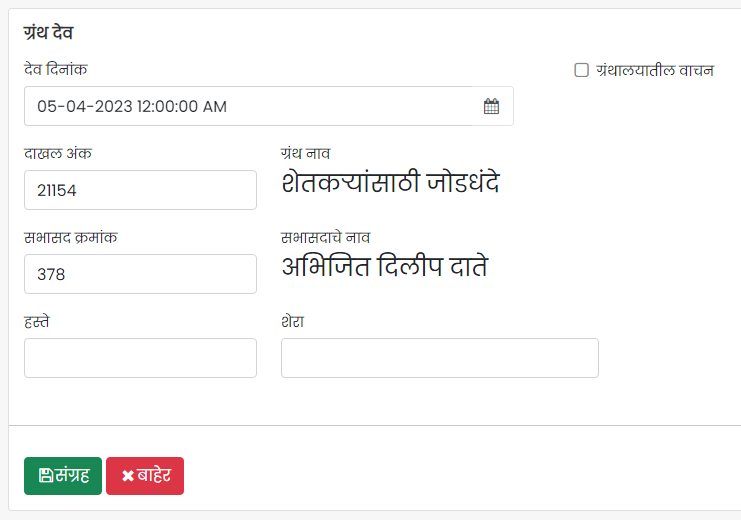Screen dimensions: 741x520
Task: Click the ग्रंथ देव heading
Action: click(x=48, y=33)
